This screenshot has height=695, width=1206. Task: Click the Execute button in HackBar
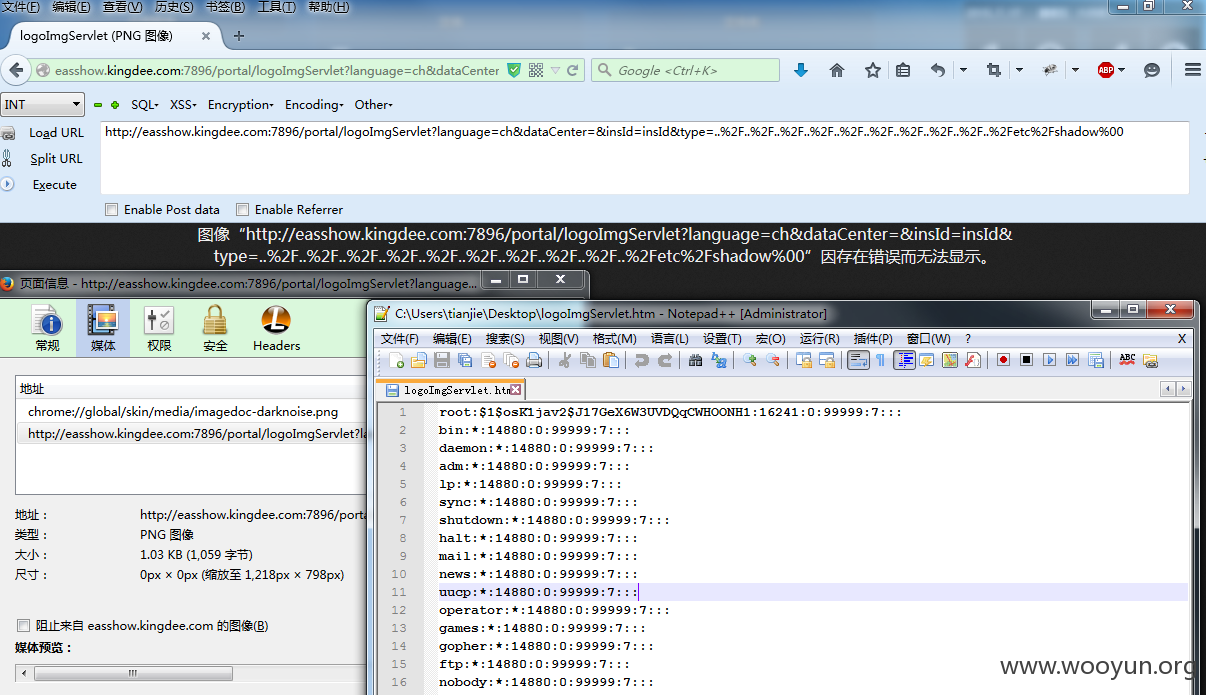[x=54, y=185]
